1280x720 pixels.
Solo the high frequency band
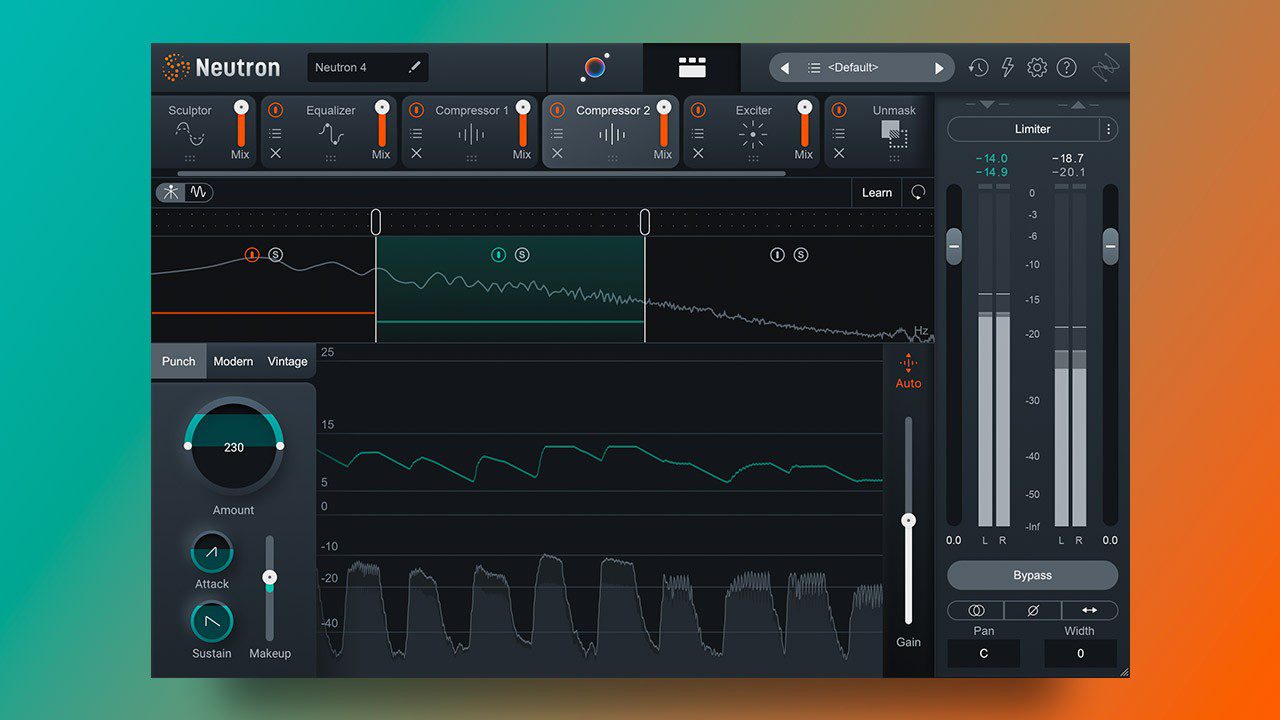coord(801,255)
